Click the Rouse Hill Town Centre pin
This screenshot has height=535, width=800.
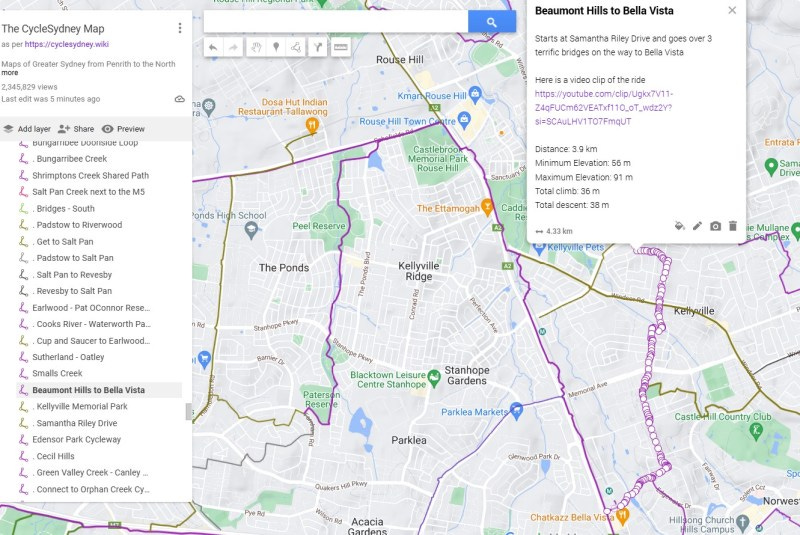pyautogui.click(x=464, y=120)
